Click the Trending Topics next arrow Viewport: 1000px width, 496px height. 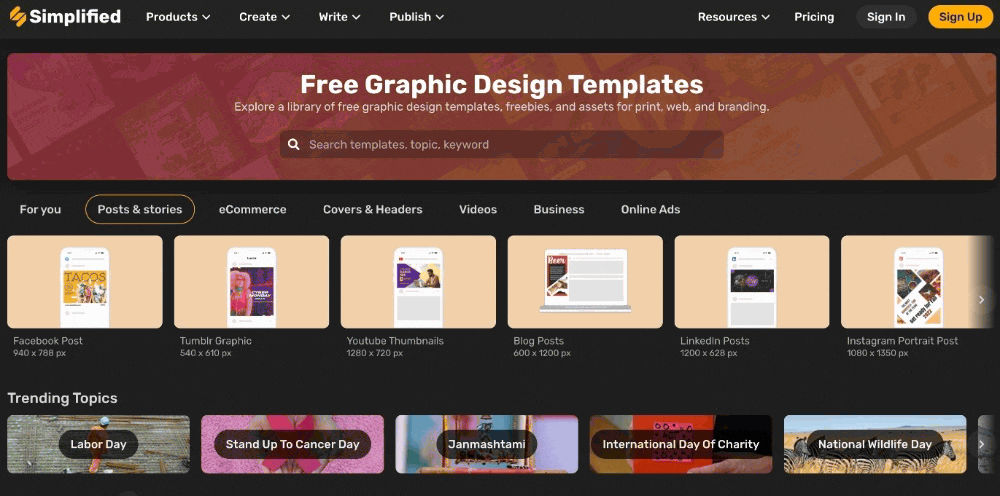click(982, 444)
